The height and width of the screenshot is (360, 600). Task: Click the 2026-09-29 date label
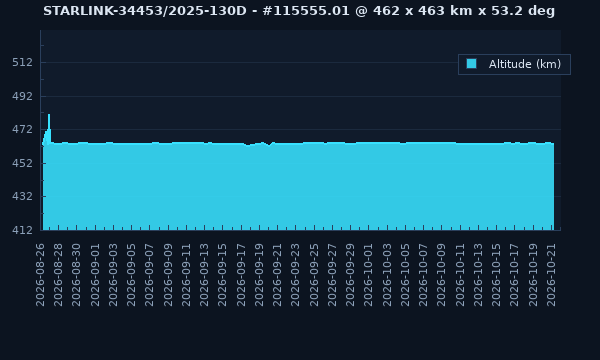click(351, 275)
